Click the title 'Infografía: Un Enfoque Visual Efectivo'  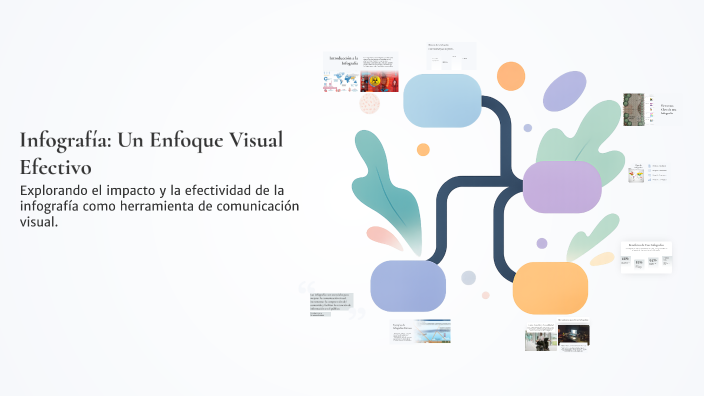[x=151, y=153]
